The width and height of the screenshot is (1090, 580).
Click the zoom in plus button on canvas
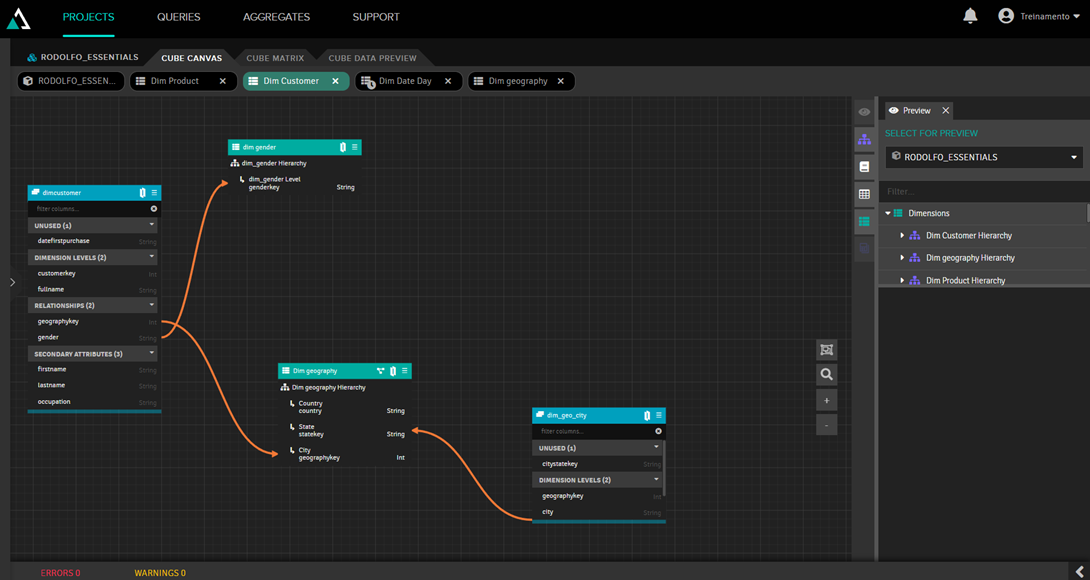826,400
